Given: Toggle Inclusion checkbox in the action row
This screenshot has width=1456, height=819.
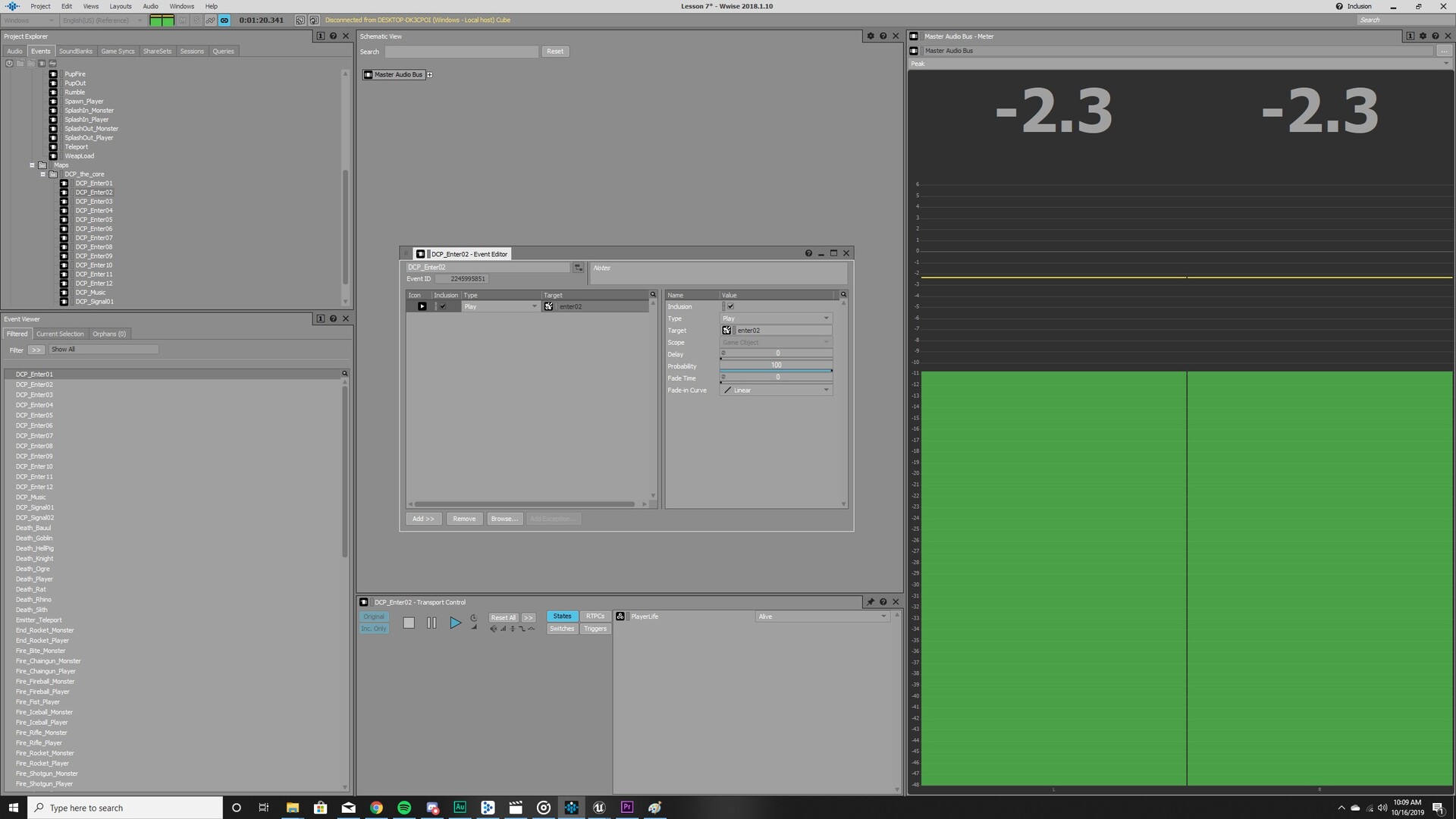Looking at the screenshot, I should coord(443,306).
